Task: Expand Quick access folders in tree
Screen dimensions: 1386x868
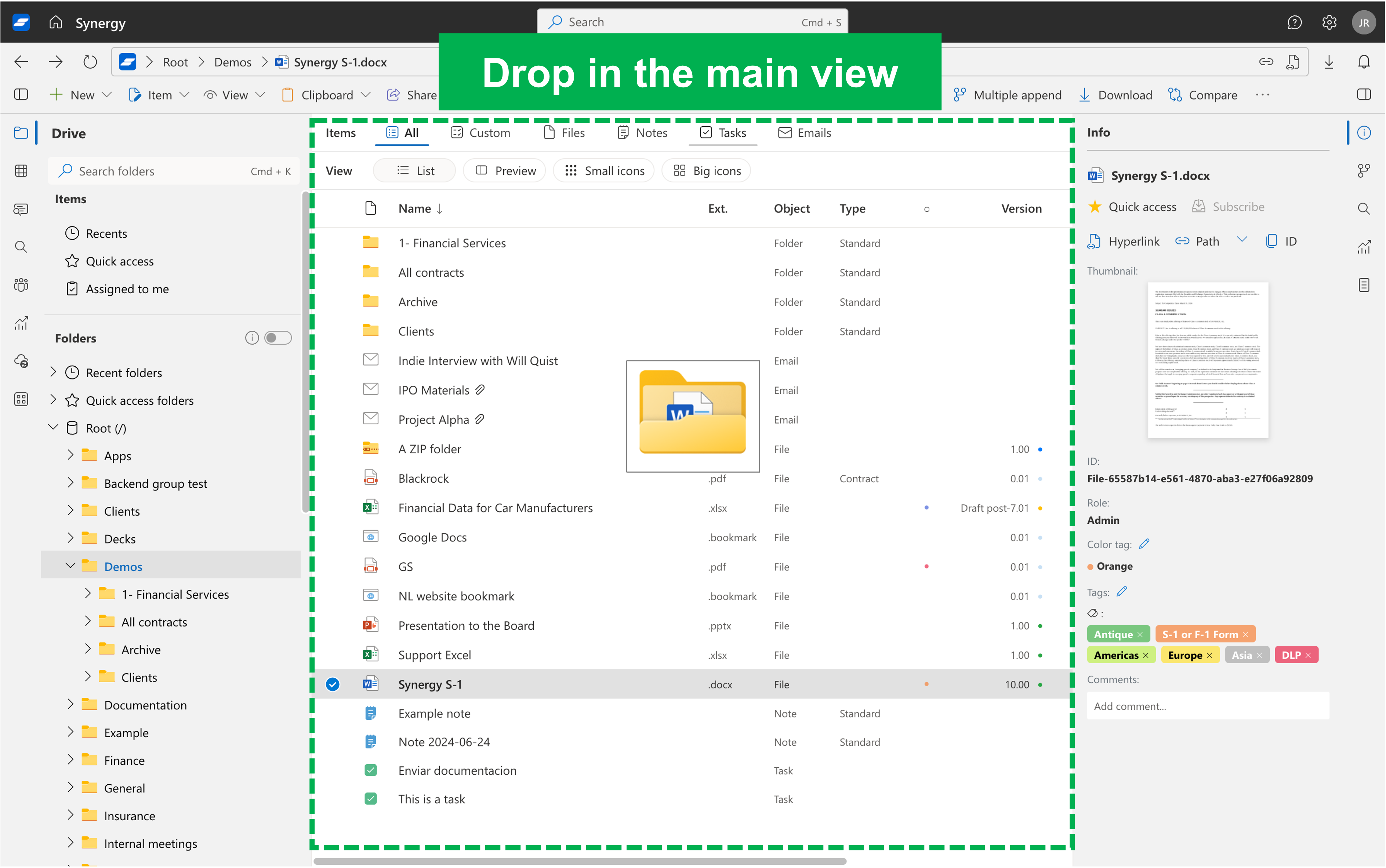Action: pyautogui.click(x=53, y=400)
